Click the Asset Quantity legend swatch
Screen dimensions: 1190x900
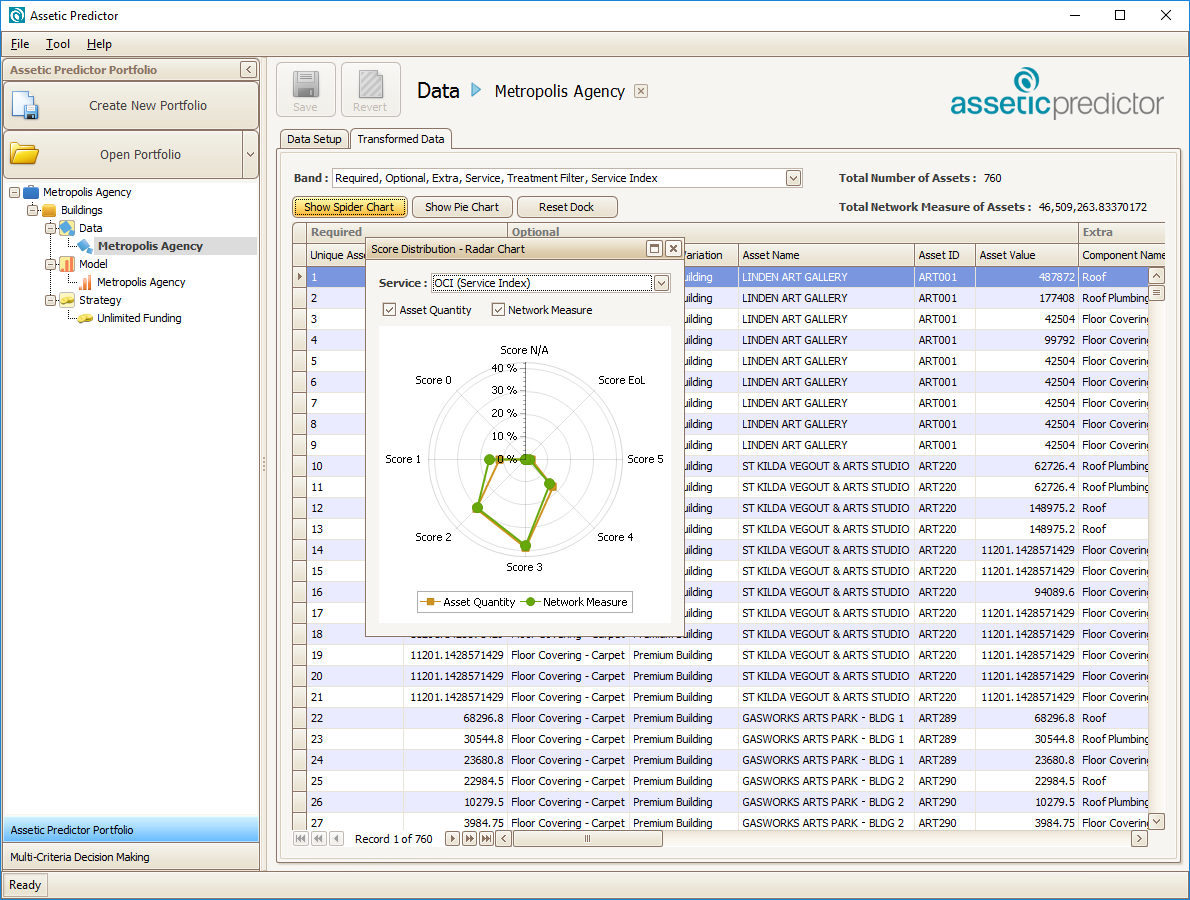430,602
